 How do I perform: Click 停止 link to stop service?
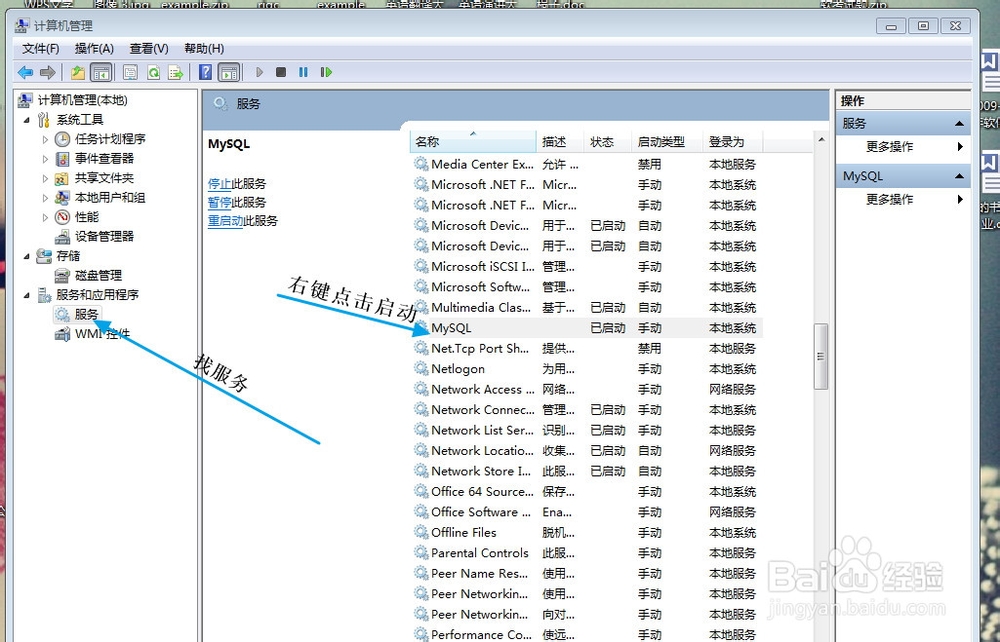(x=219, y=184)
